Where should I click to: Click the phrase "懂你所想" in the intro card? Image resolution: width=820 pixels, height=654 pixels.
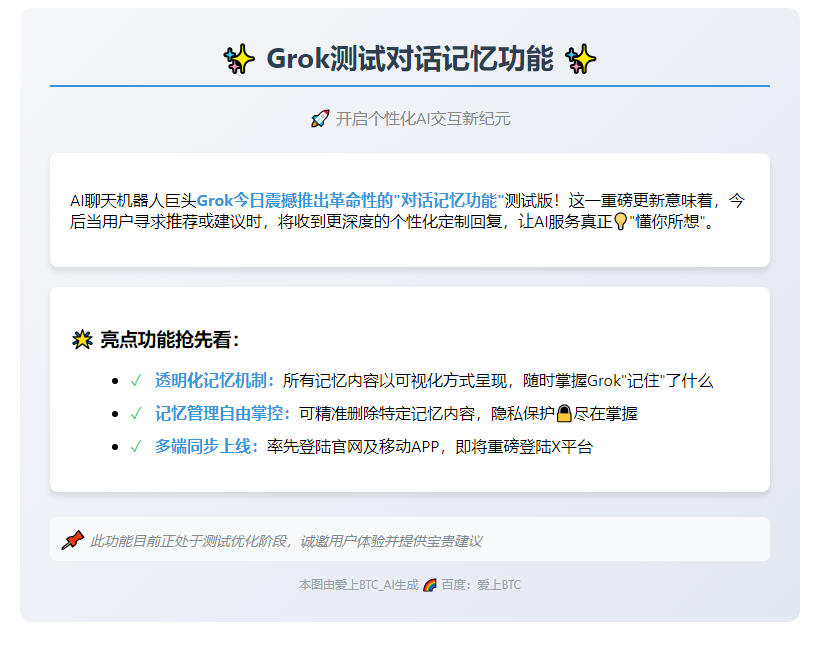(667, 221)
